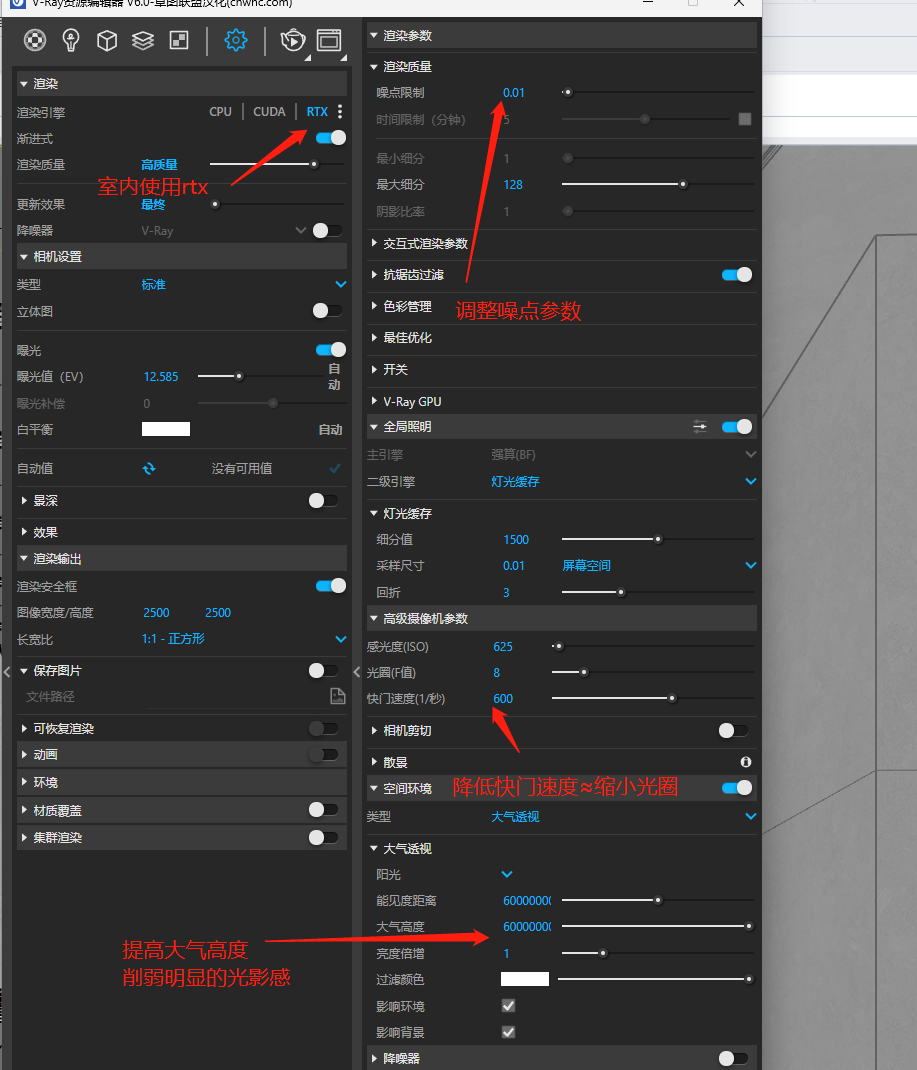Screen dimensions: 917x1070
Task: Select the CUDA render engine
Action: tap(269, 112)
